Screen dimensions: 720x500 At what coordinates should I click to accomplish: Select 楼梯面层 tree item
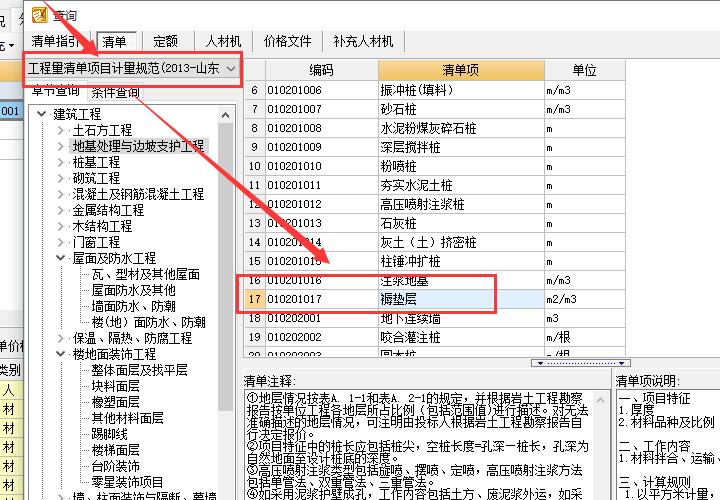click(115, 450)
